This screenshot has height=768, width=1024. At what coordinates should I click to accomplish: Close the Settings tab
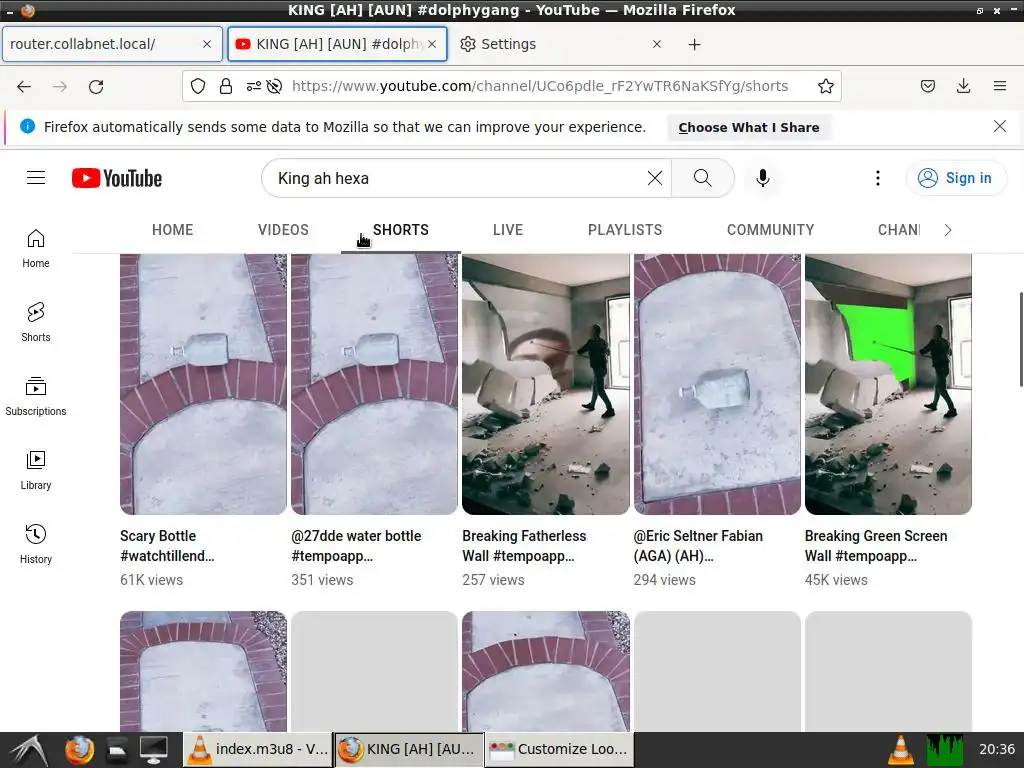(657, 44)
